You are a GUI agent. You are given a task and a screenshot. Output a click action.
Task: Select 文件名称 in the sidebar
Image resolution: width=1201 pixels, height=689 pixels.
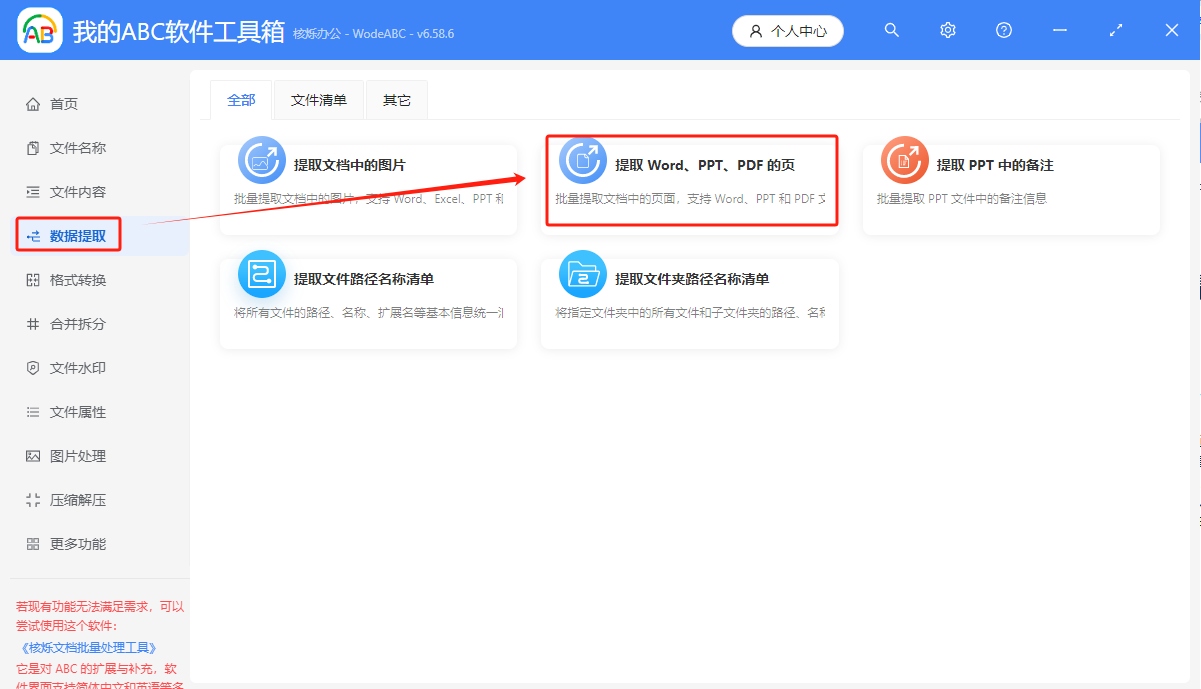tap(68, 147)
